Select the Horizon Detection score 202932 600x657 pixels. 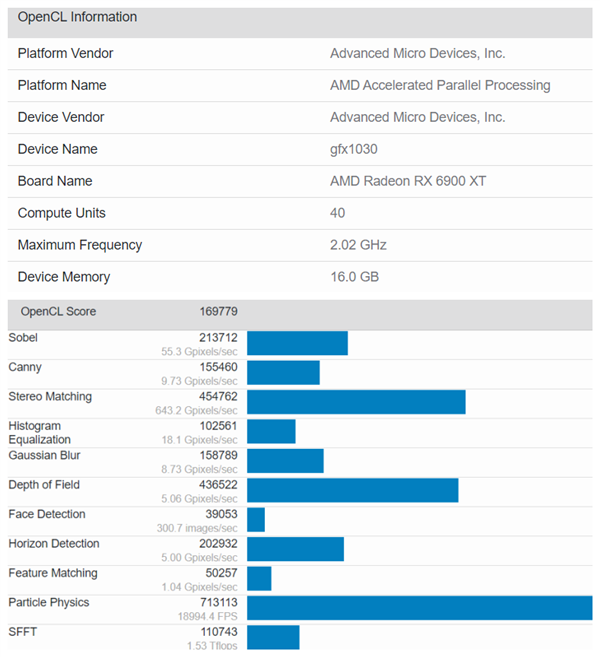pos(218,544)
